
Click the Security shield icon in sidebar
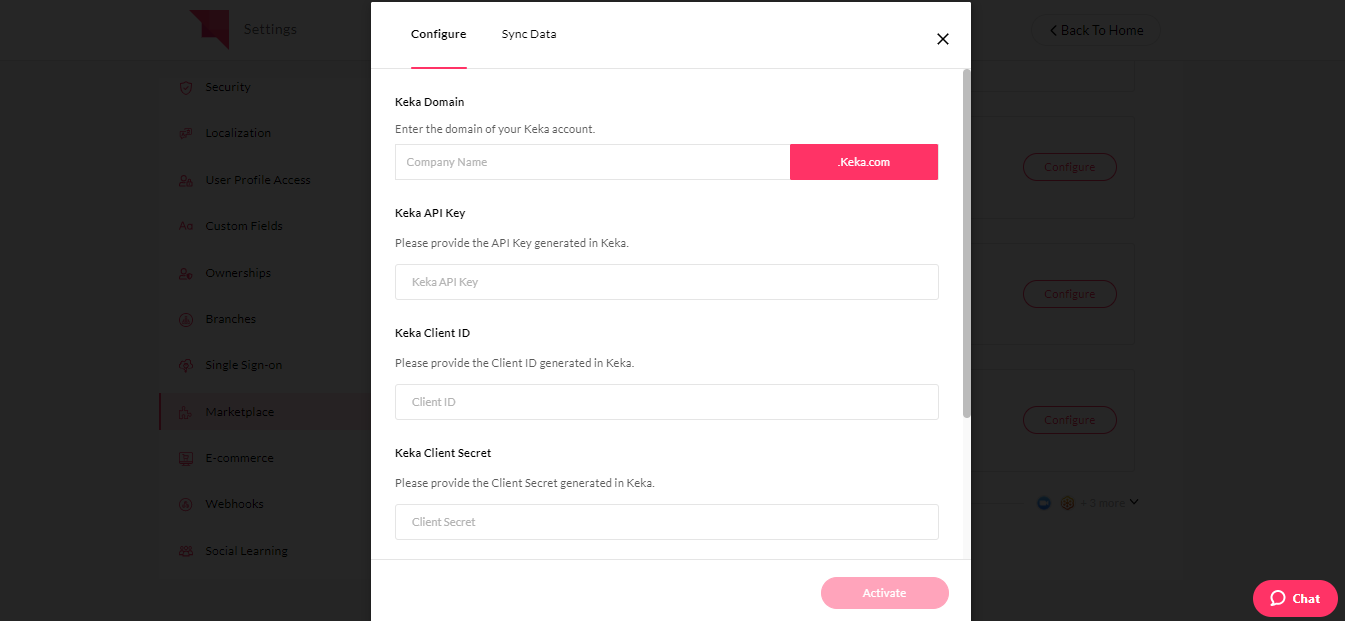pyautogui.click(x=185, y=87)
